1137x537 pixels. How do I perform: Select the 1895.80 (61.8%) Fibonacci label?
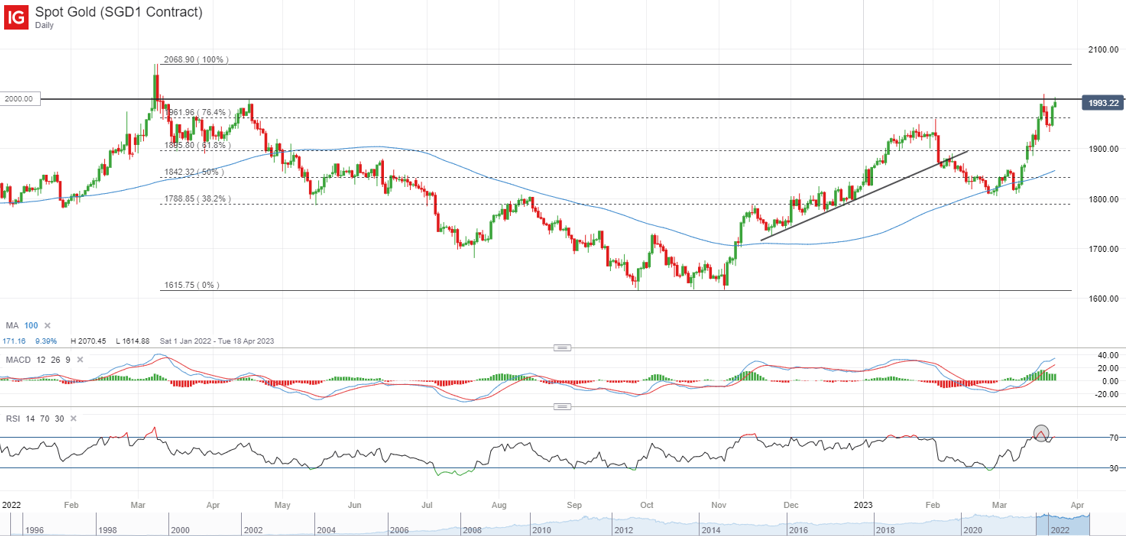tap(197, 146)
